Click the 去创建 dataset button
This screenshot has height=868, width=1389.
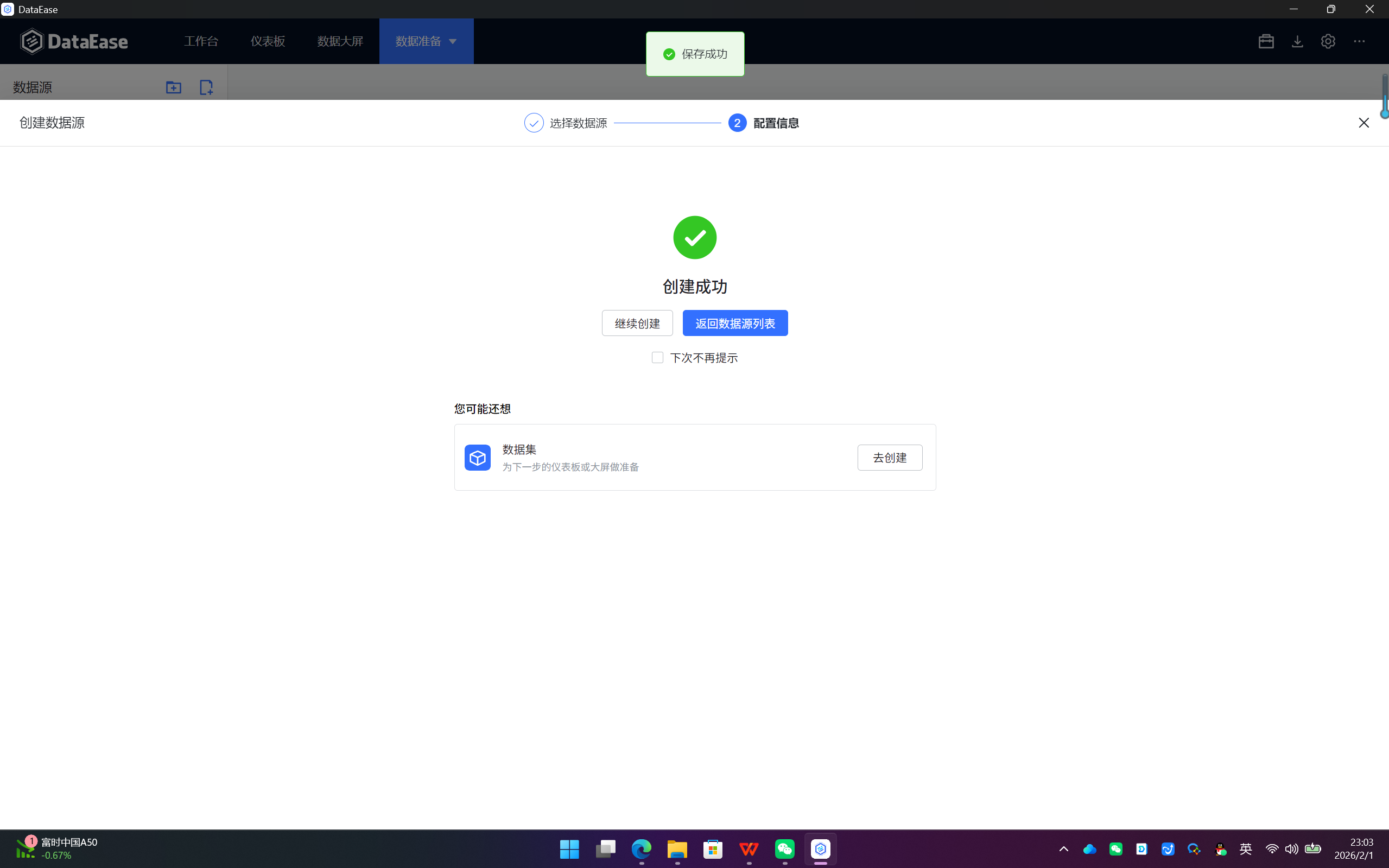coord(890,458)
